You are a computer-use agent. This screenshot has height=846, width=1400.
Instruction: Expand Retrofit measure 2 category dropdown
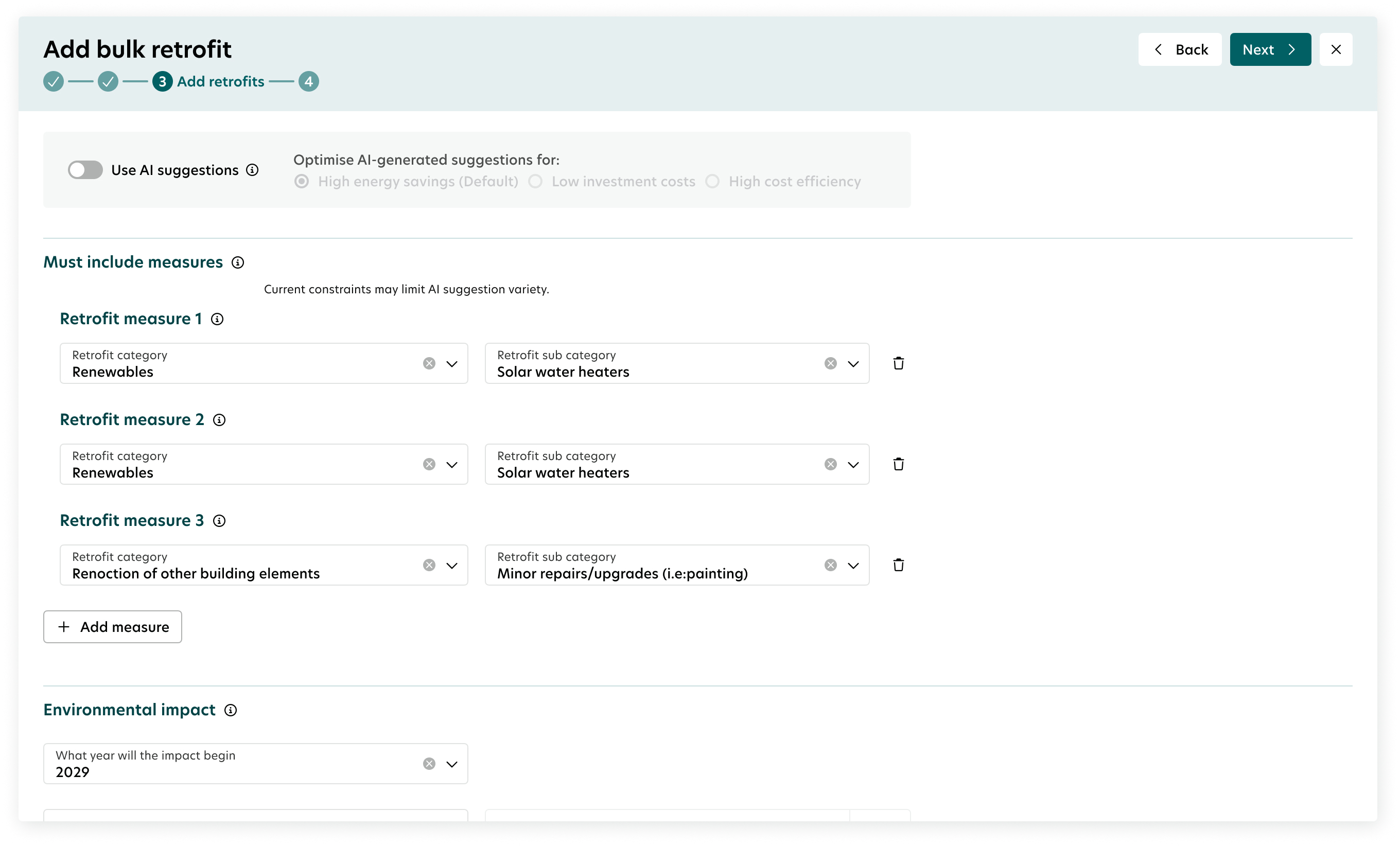(x=452, y=464)
